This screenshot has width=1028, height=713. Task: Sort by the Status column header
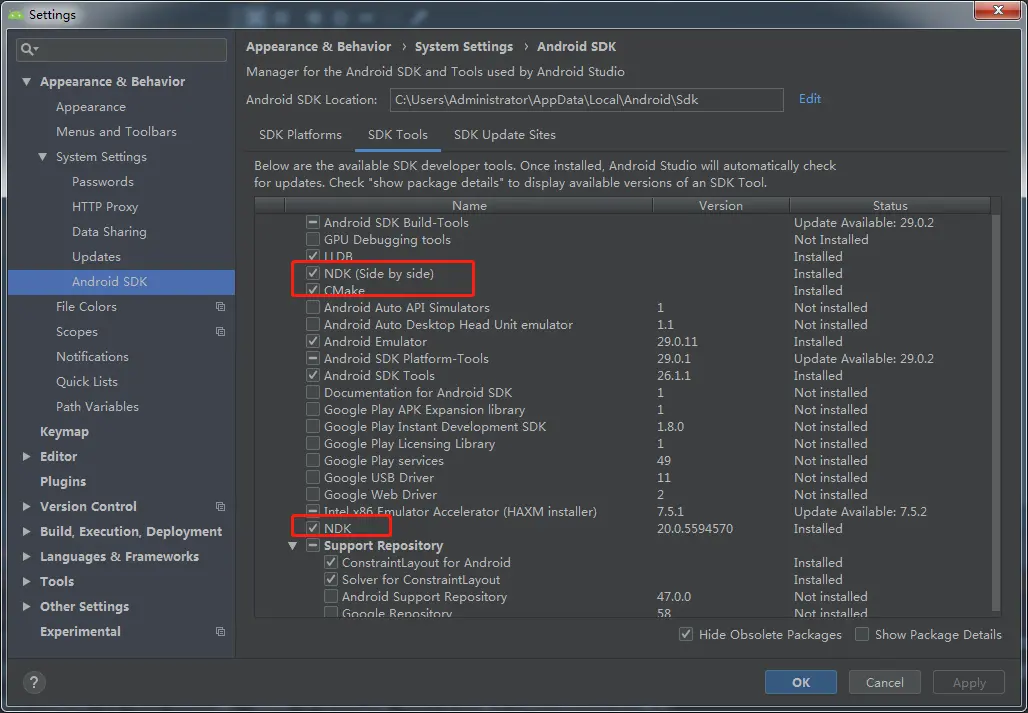click(890, 206)
